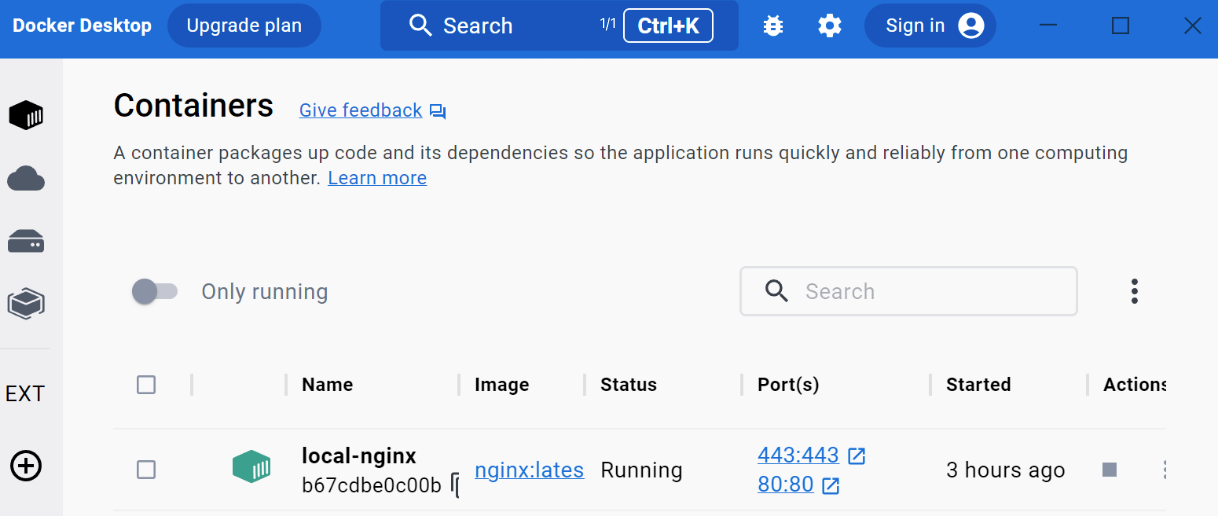Open the Give feedback link
Viewport: 1218px width, 516px height.
pyautogui.click(x=361, y=110)
